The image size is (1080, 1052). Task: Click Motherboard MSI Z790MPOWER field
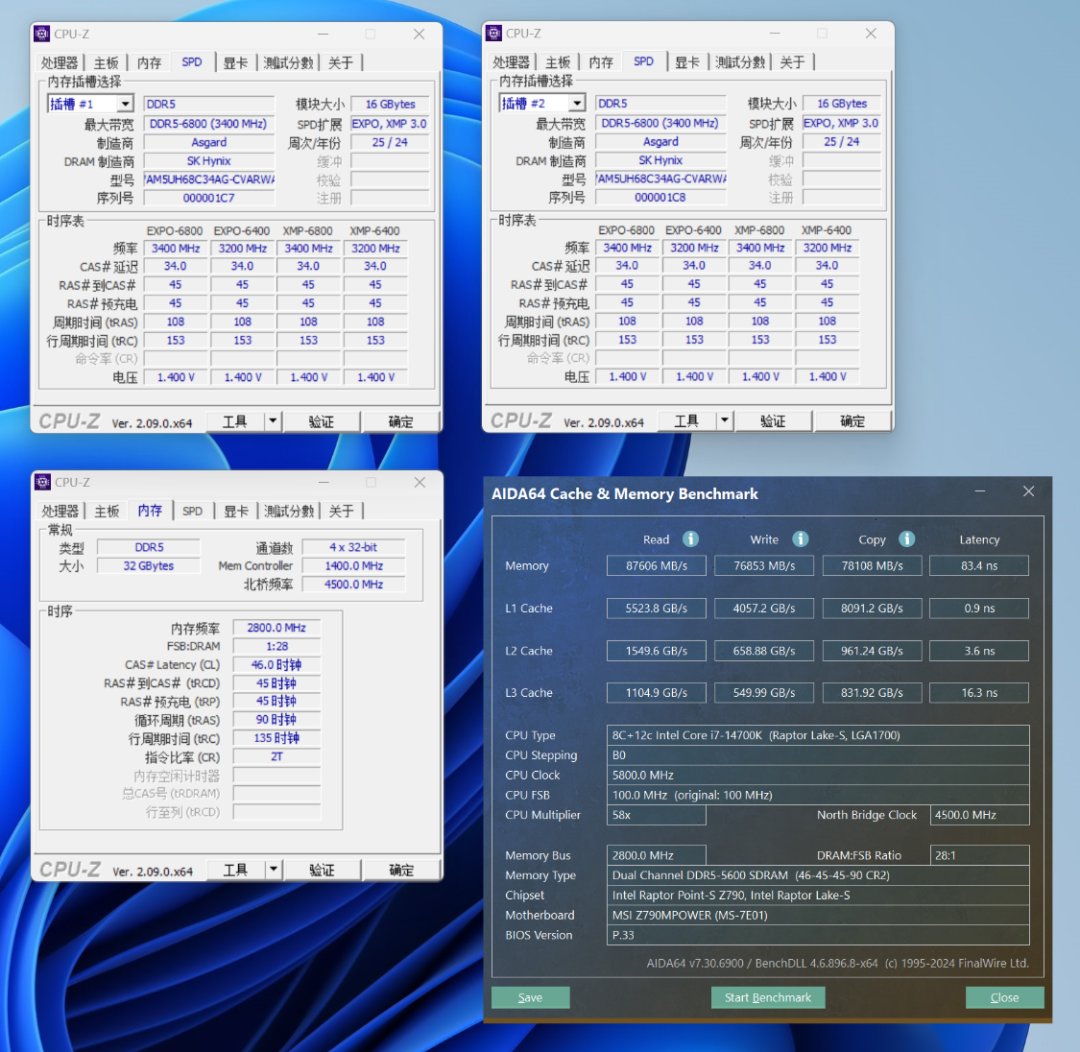point(818,915)
